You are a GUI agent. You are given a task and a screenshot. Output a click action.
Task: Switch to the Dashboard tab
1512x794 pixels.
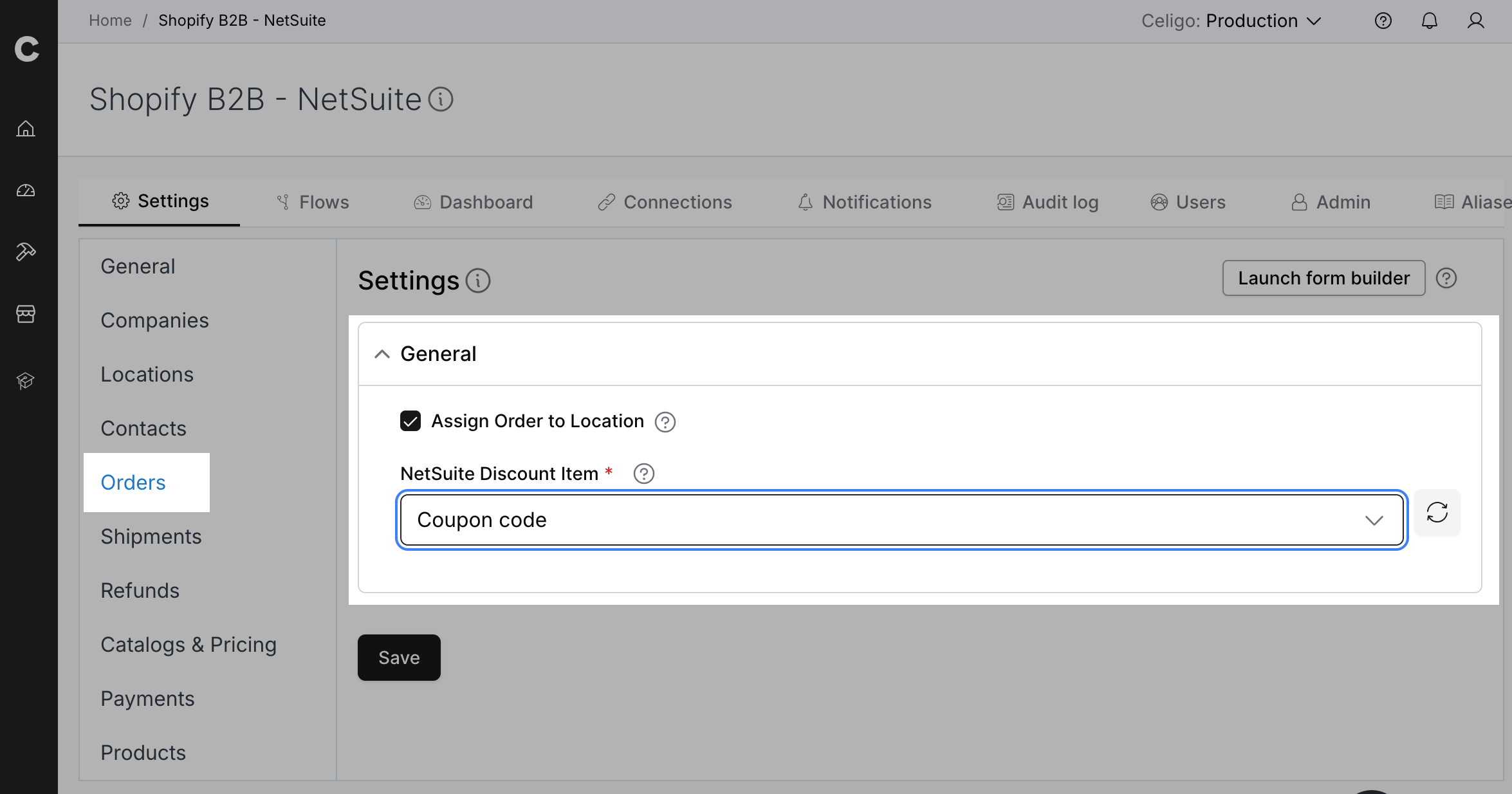coord(474,202)
